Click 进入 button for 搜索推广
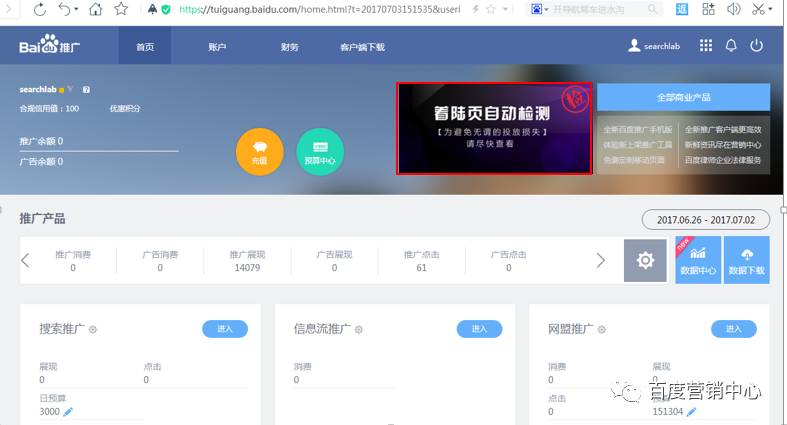787x425 pixels. (x=224, y=329)
